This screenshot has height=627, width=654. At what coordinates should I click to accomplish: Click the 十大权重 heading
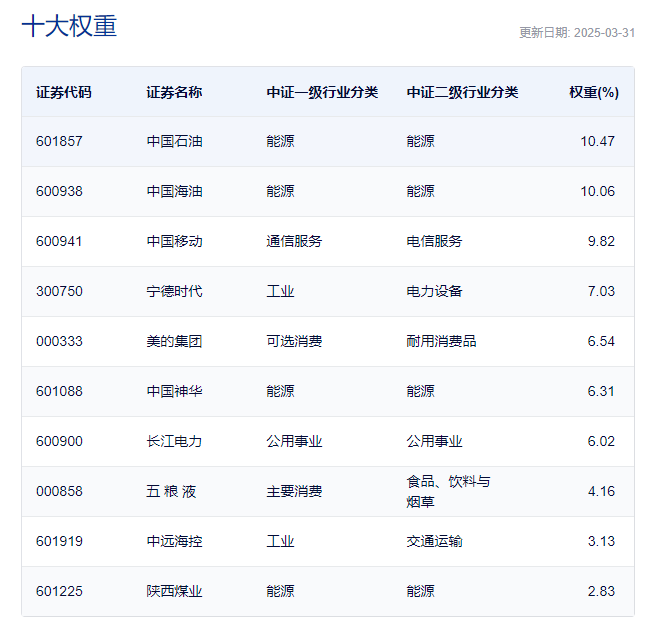[x=69, y=26]
